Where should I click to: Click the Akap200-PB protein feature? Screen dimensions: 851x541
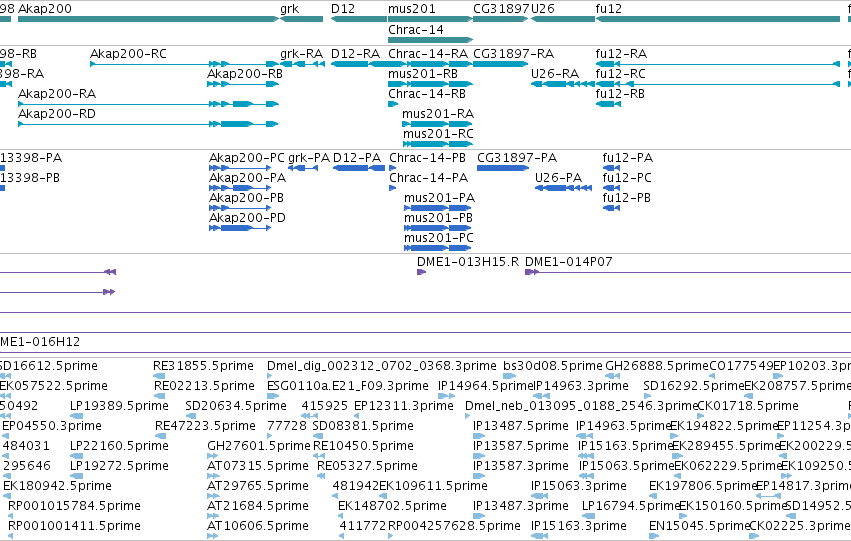[x=240, y=208]
